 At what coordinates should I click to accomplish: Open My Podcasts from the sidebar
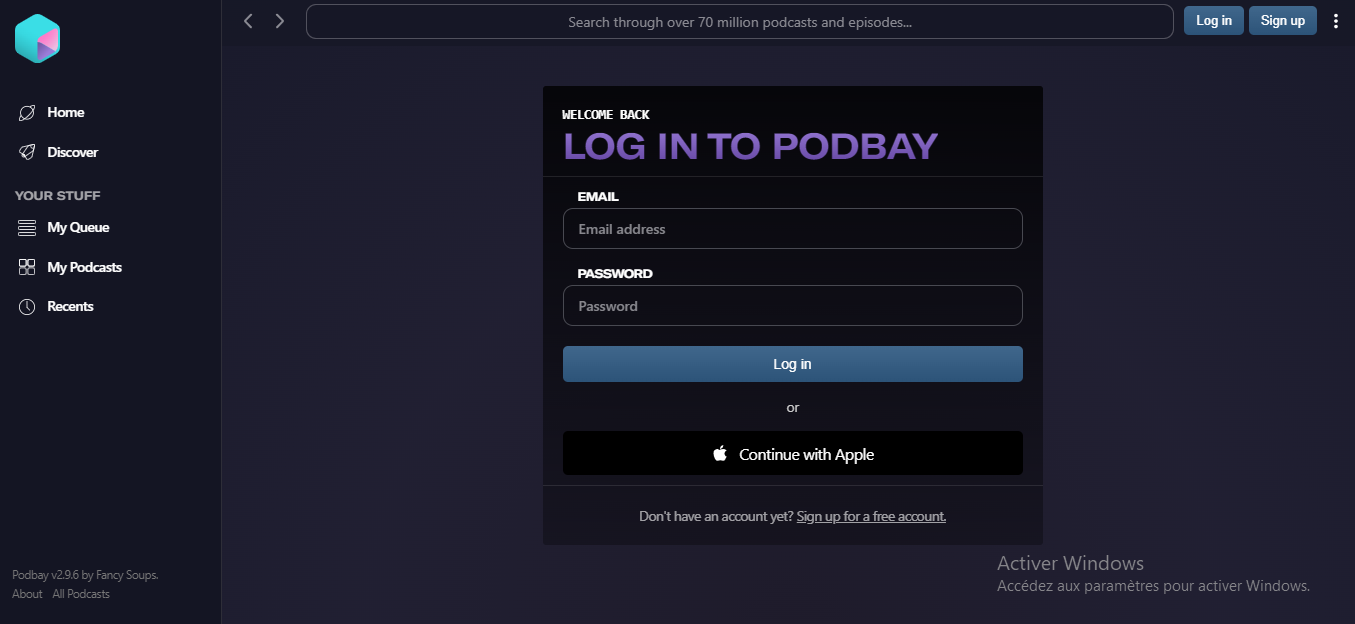[84, 267]
